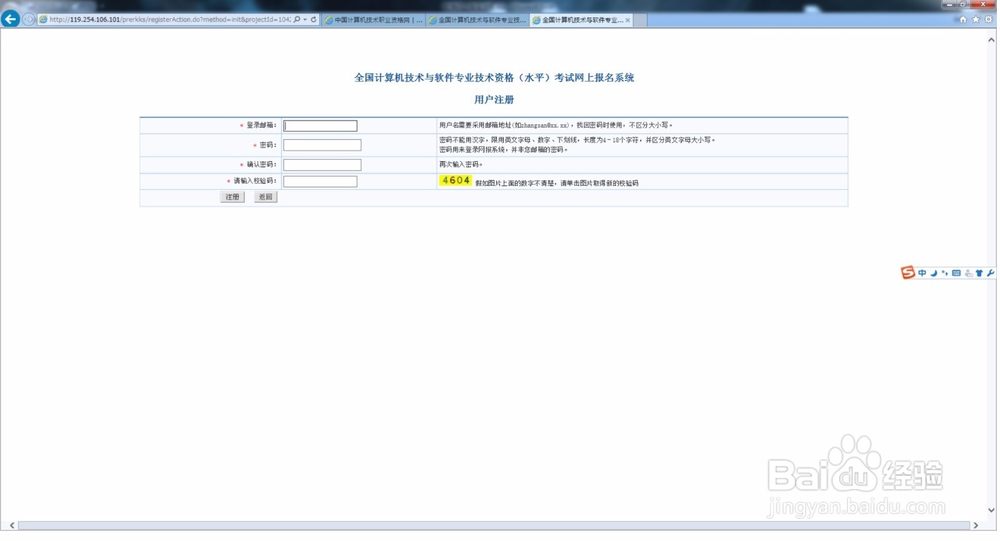Click the 返回 button
Screen dimensions: 1000x541
pyautogui.click(x=265, y=197)
